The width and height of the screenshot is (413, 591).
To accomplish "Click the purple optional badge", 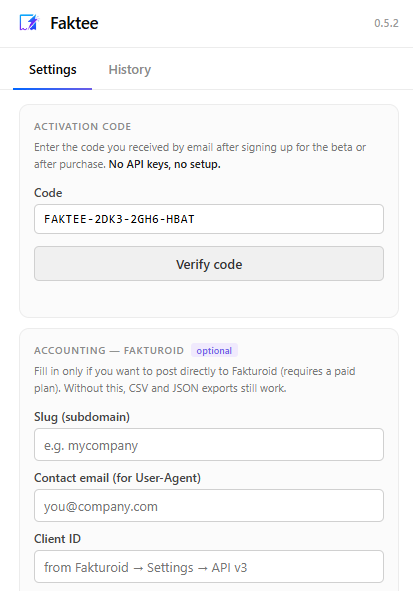I will 214,351.
